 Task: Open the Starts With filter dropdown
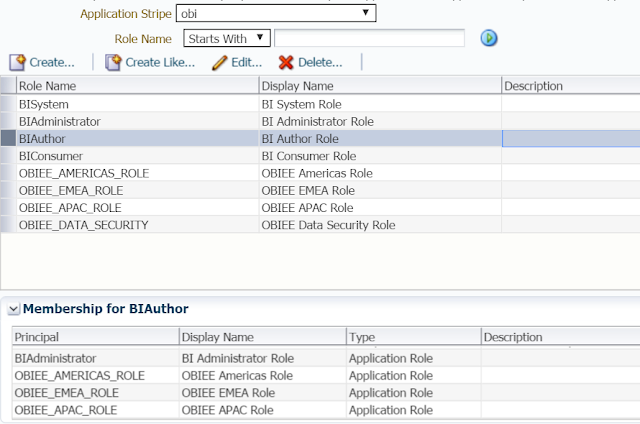tap(227, 38)
